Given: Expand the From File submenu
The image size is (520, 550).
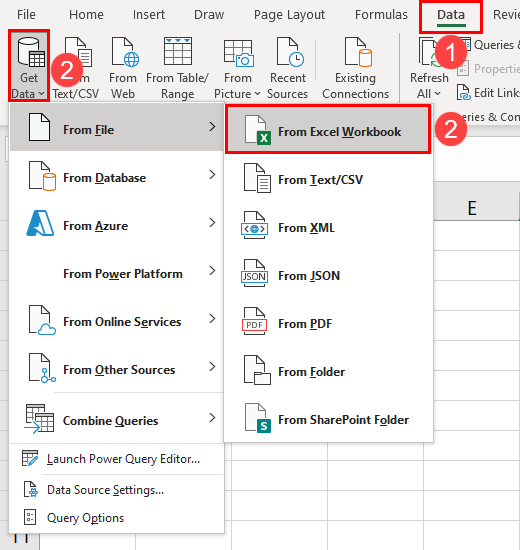Looking at the screenshot, I should coord(116,127).
